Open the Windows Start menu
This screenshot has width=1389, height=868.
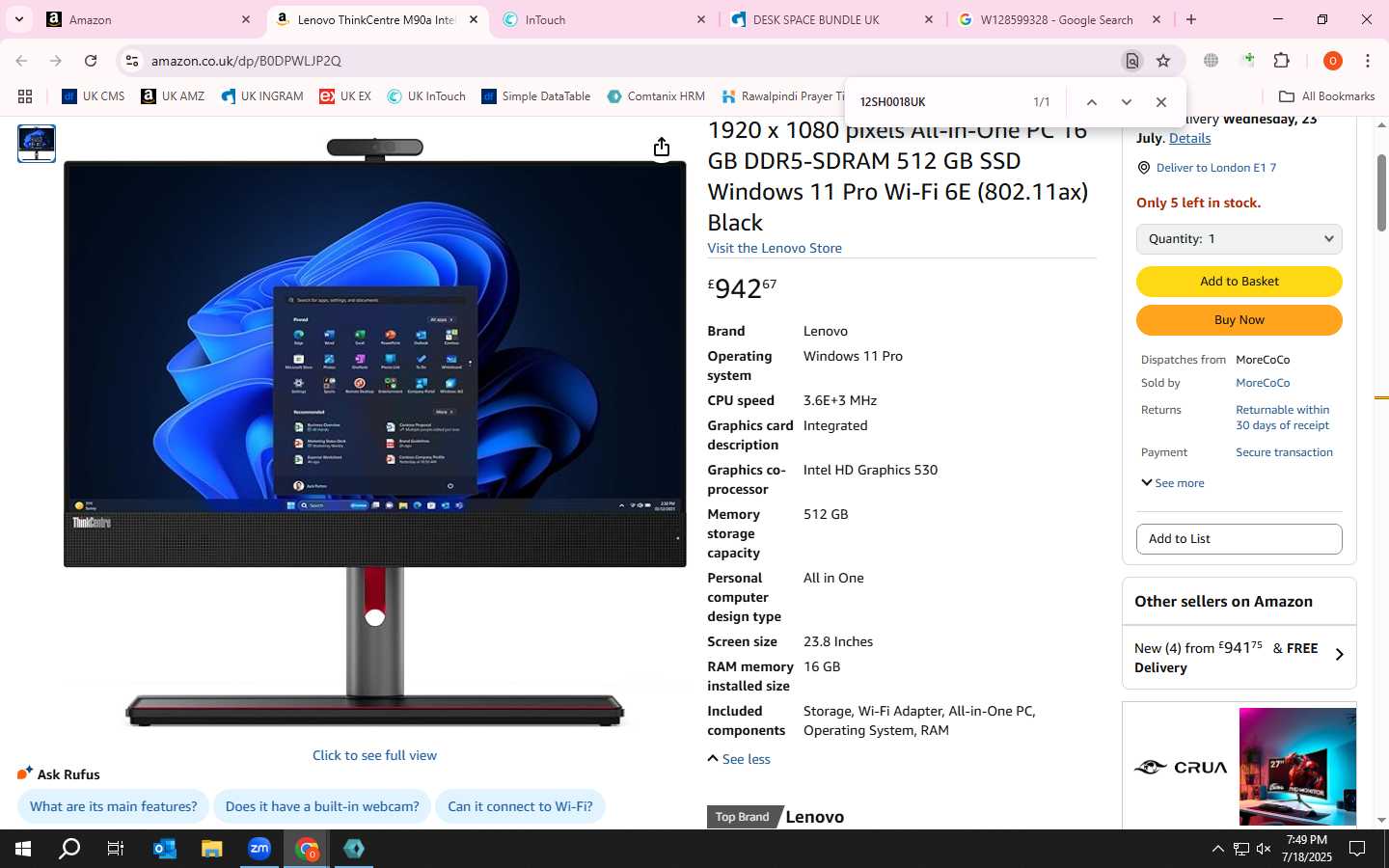coord(23,849)
